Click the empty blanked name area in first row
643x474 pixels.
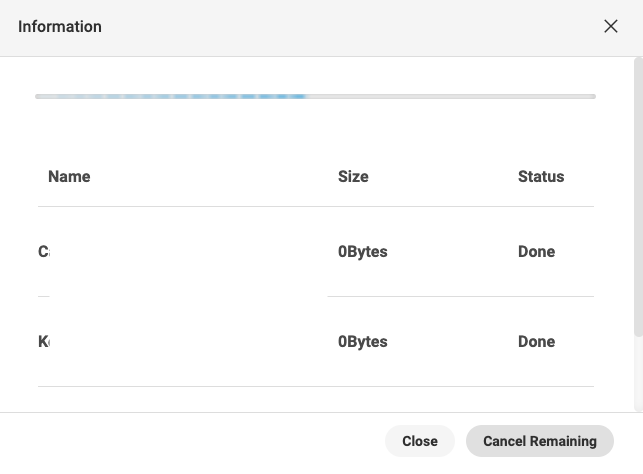[188, 252]
